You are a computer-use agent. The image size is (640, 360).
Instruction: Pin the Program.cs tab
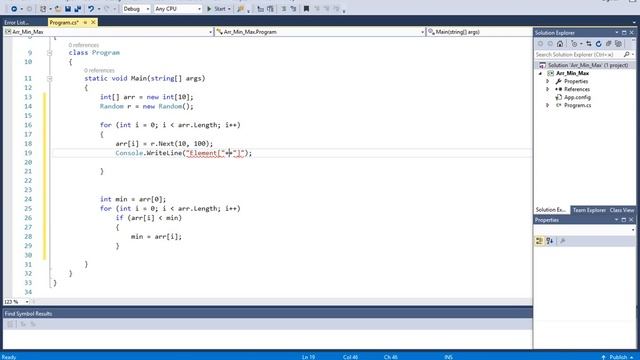85,22
